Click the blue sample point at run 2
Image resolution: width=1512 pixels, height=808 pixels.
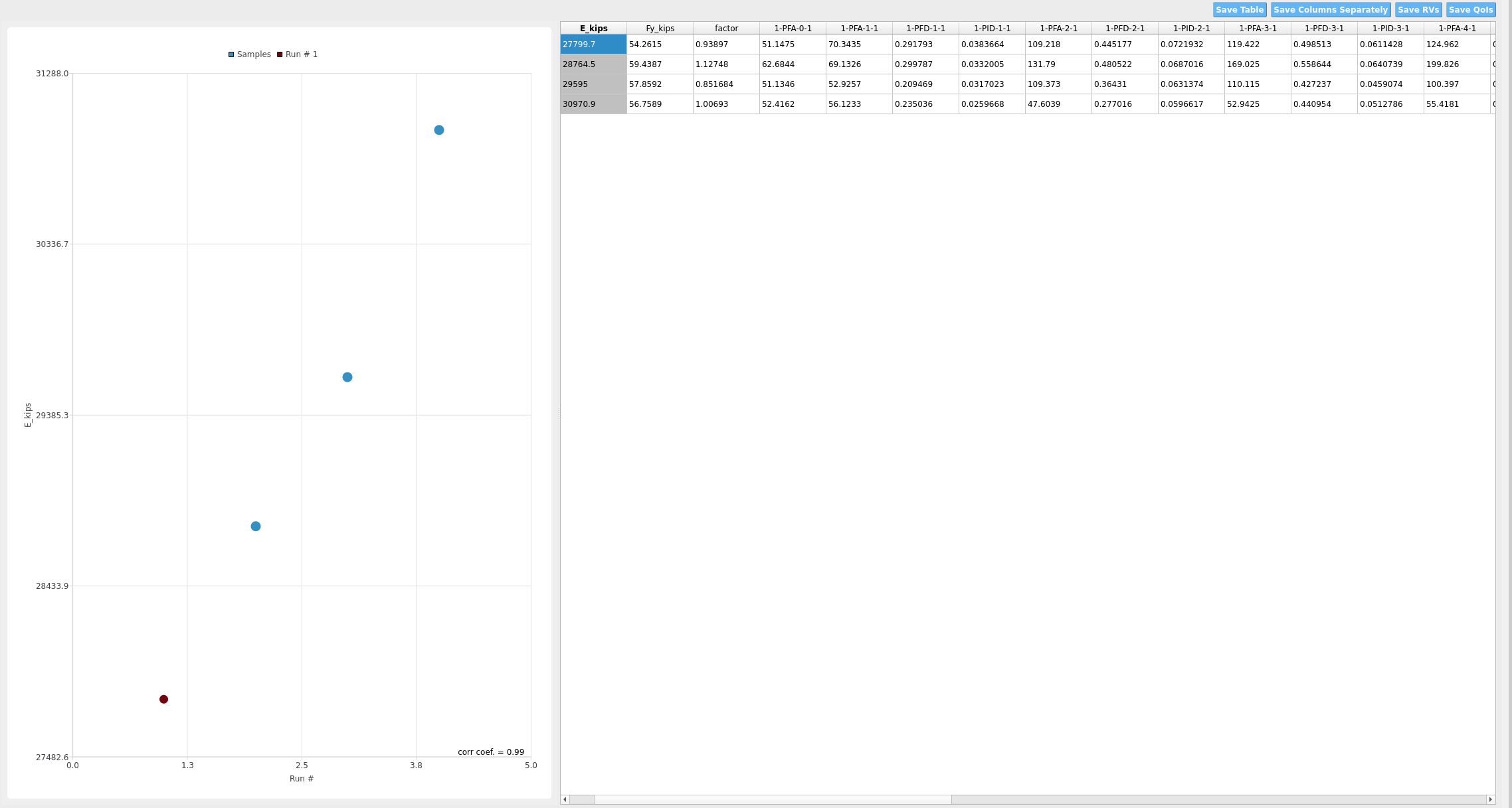pos(256,526)
